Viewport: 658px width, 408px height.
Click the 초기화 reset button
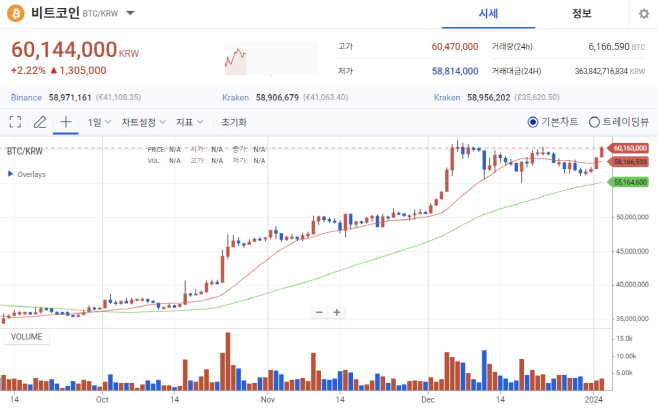234,122
